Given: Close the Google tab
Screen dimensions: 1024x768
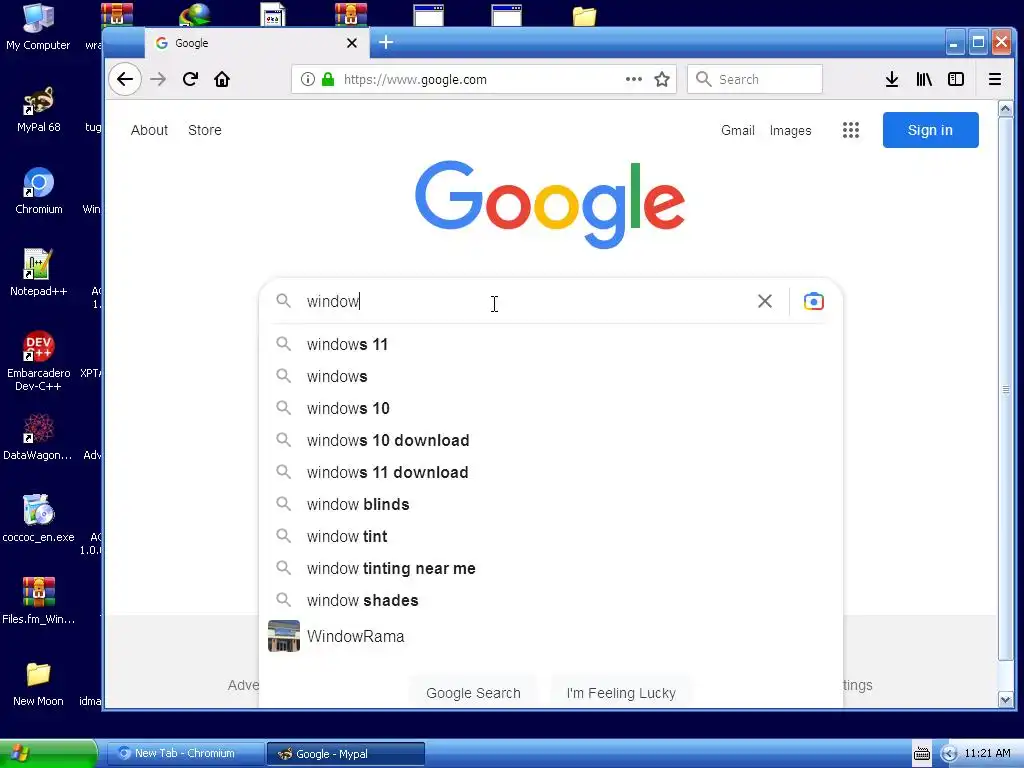Looking at the screenshot, I should coord(351,43).
